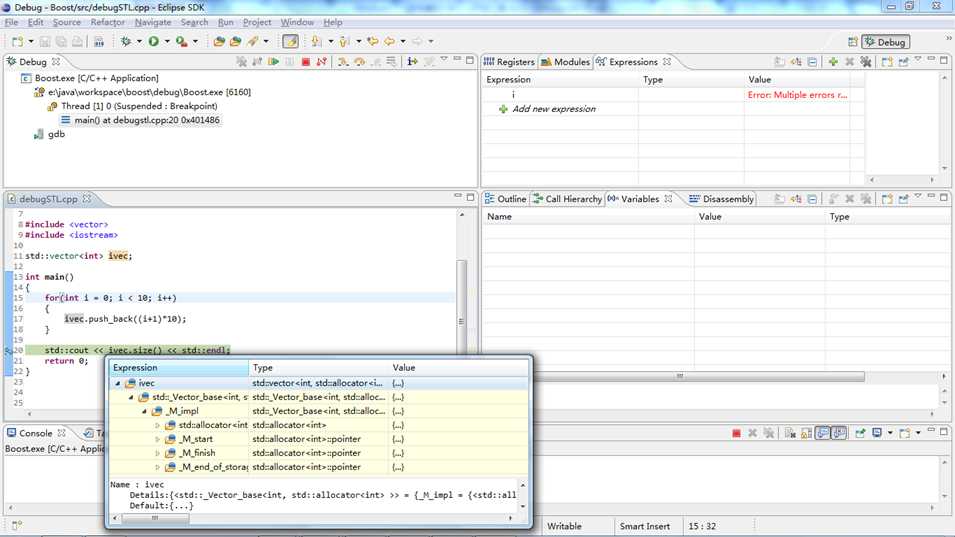Toggle Show Logical Structure in Expressions view
This screenshot has width=955, height=537.
click(796, 61)
